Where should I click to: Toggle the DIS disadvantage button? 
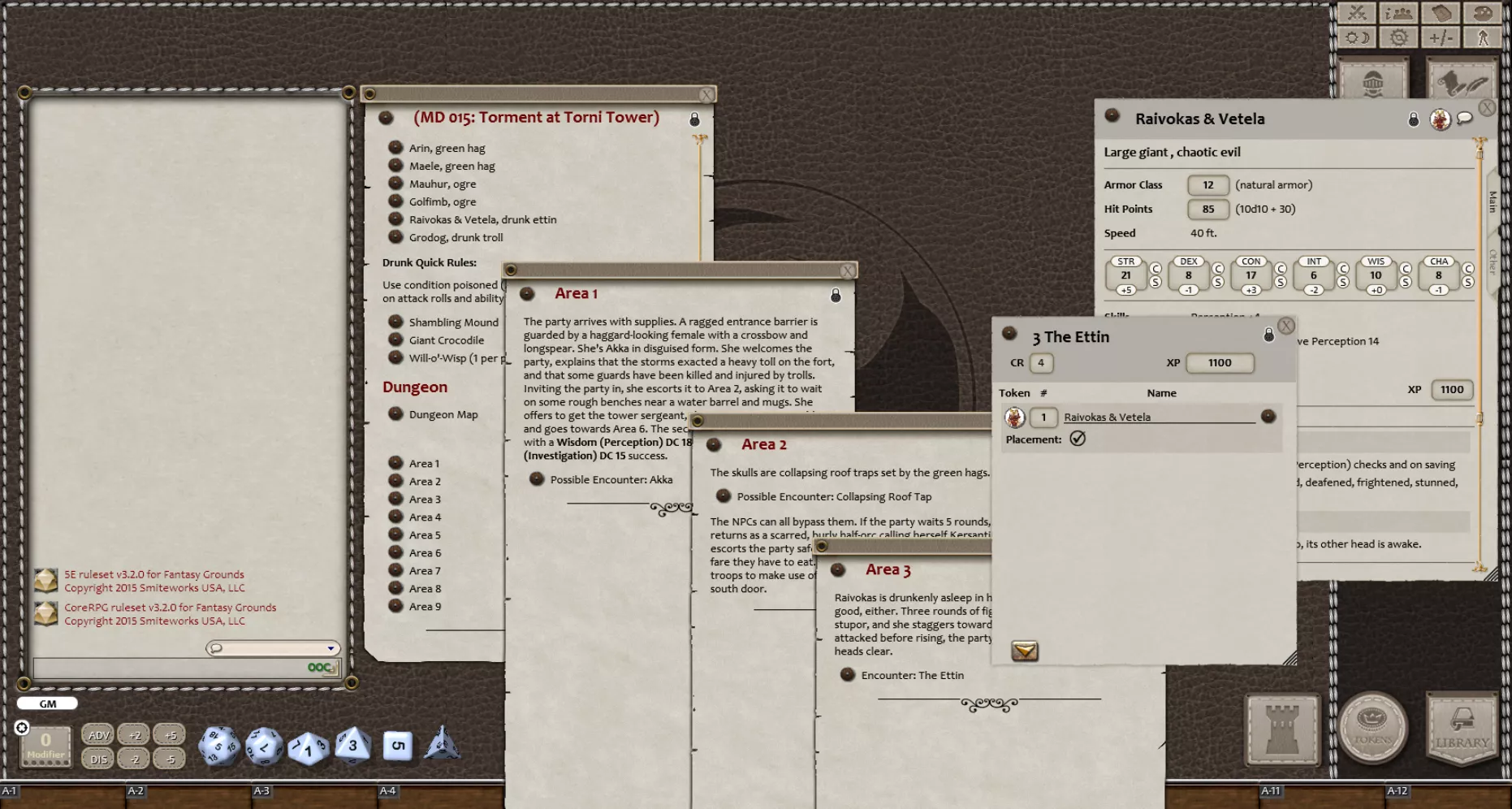(x=98, y=759)
